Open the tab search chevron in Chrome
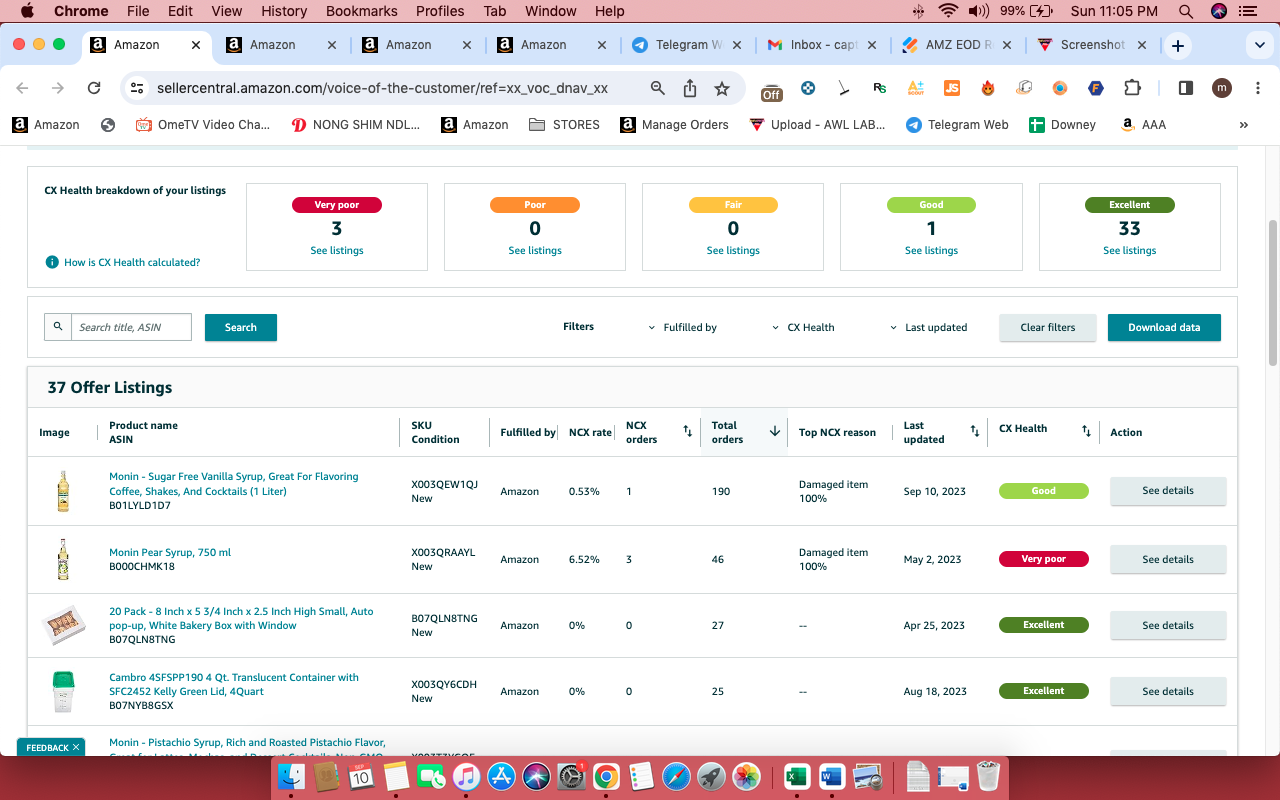 tap(1259, 45)
